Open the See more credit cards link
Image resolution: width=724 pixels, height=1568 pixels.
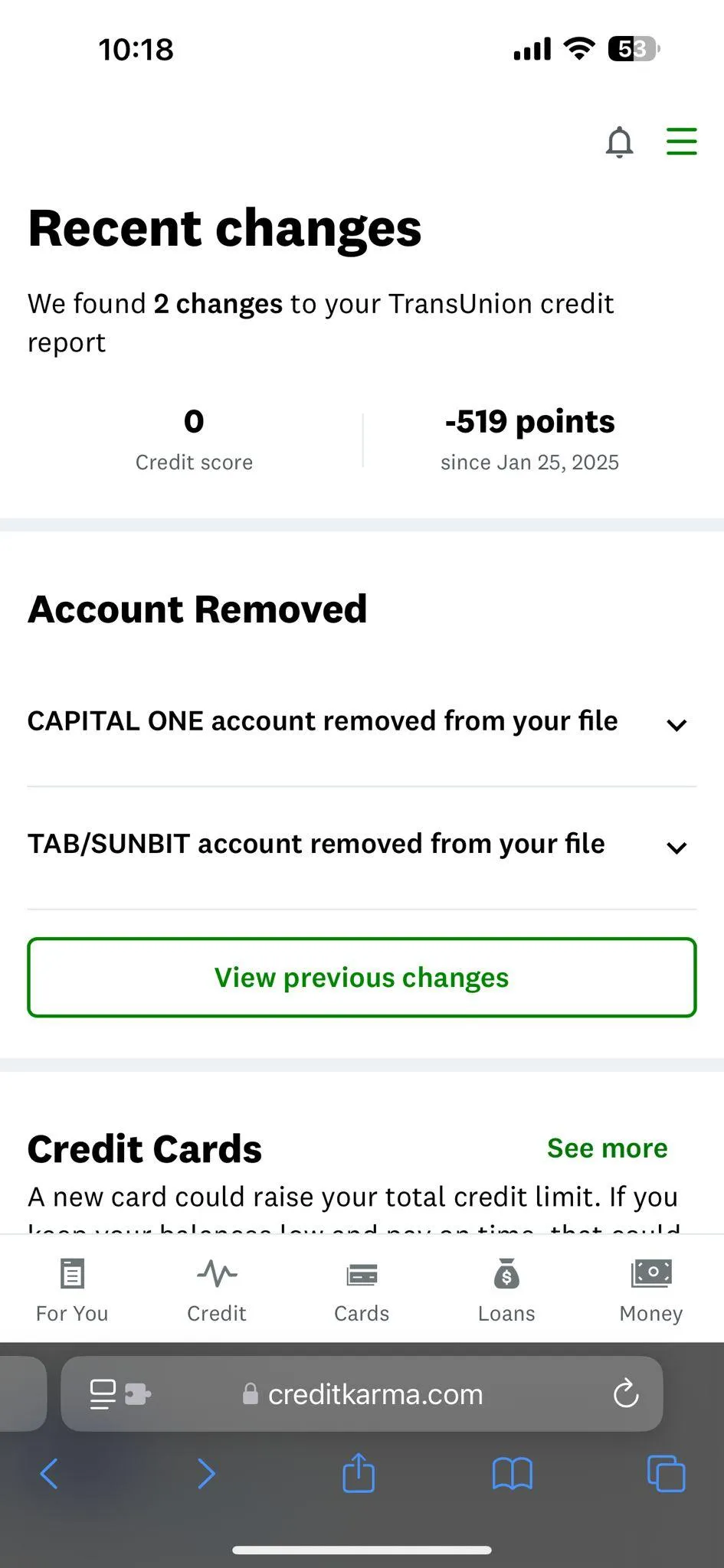607,1148
